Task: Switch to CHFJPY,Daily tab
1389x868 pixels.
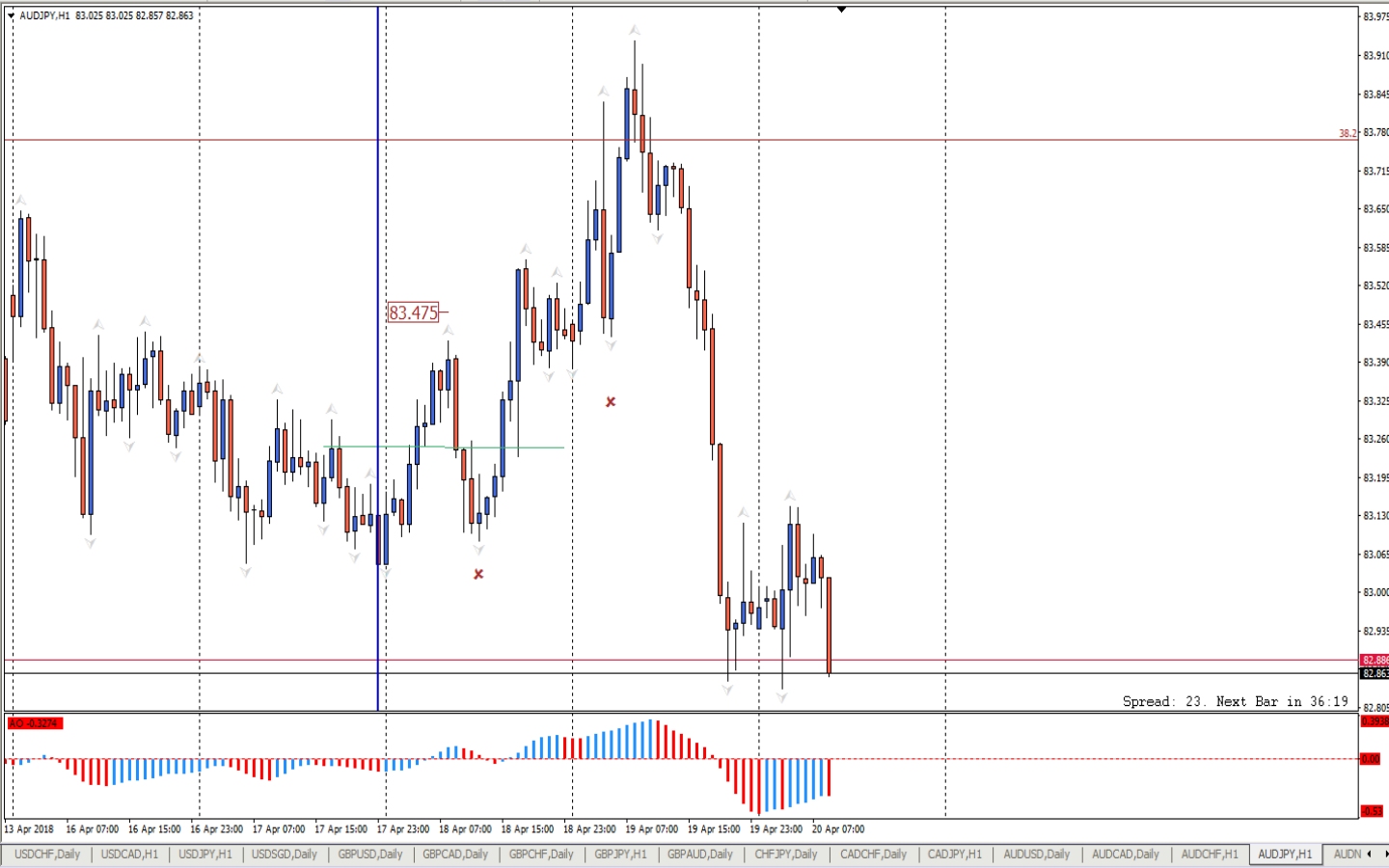Action: [x=785, y=854]
